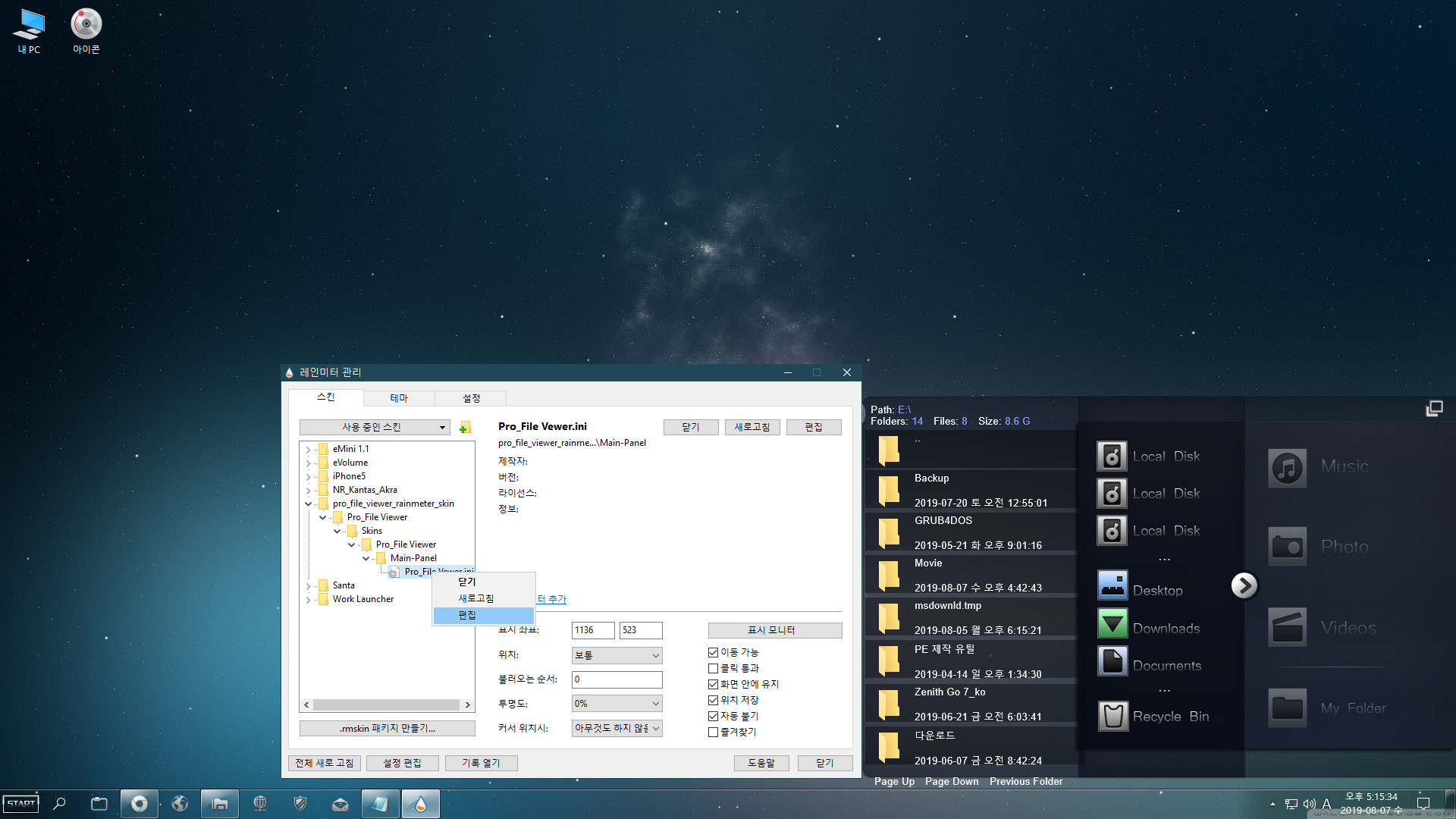Image resolution: width=1456 pixels, height=819 pixels.
Task: Open the 투명도 dropdown showing 0%
Action: click(617, 704)
